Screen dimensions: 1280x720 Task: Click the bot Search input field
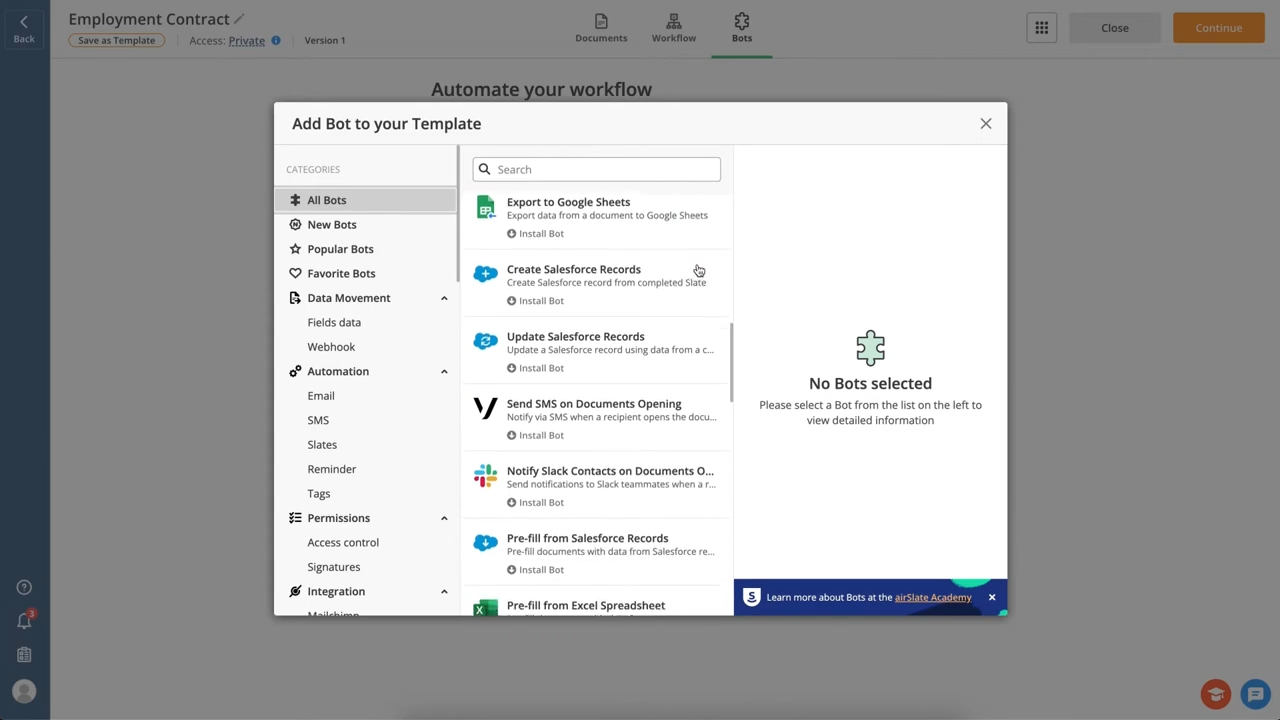point(597,169)
